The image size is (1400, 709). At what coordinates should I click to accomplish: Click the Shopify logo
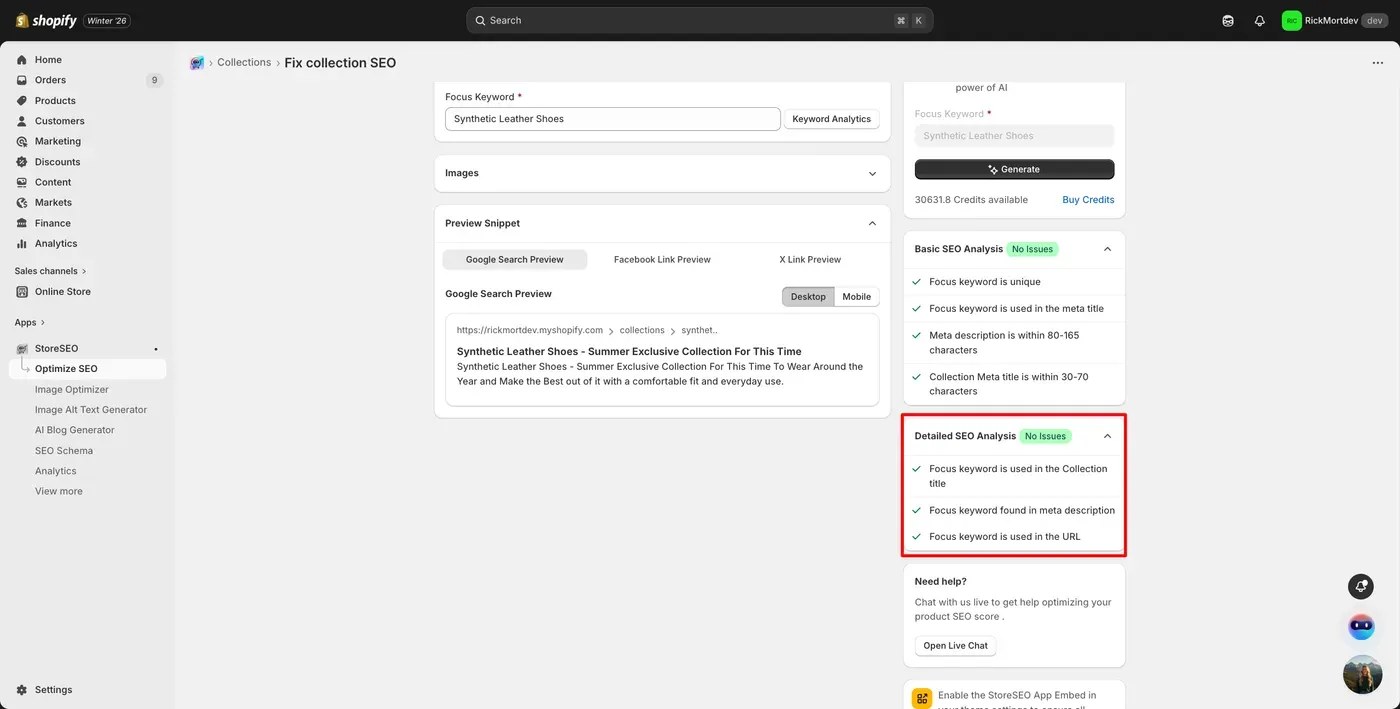click(x=46, y=20)
